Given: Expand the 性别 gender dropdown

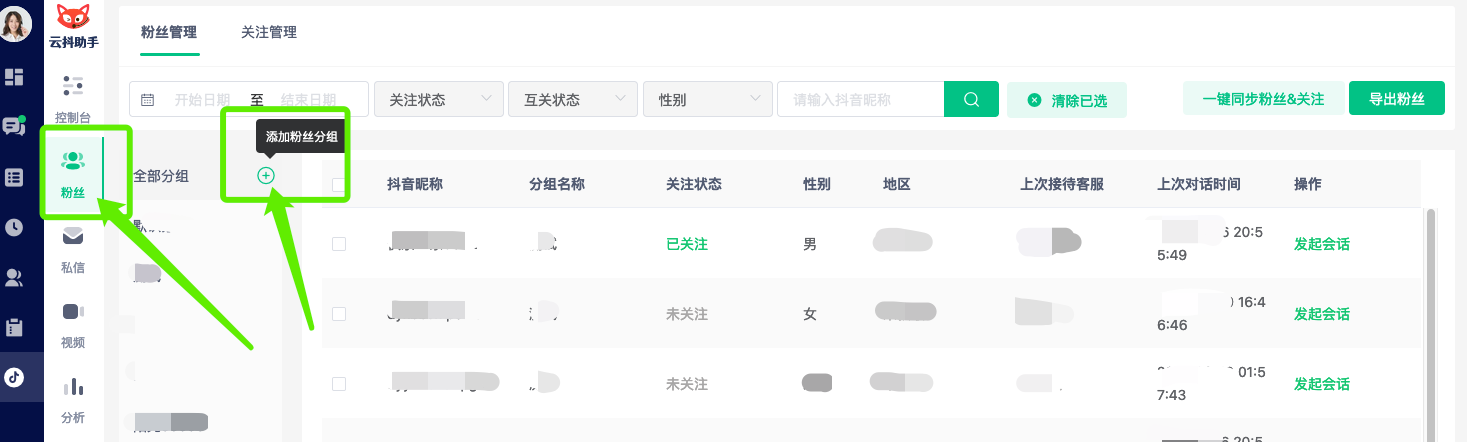Looking at the screenshot, I should pos(708,100).
